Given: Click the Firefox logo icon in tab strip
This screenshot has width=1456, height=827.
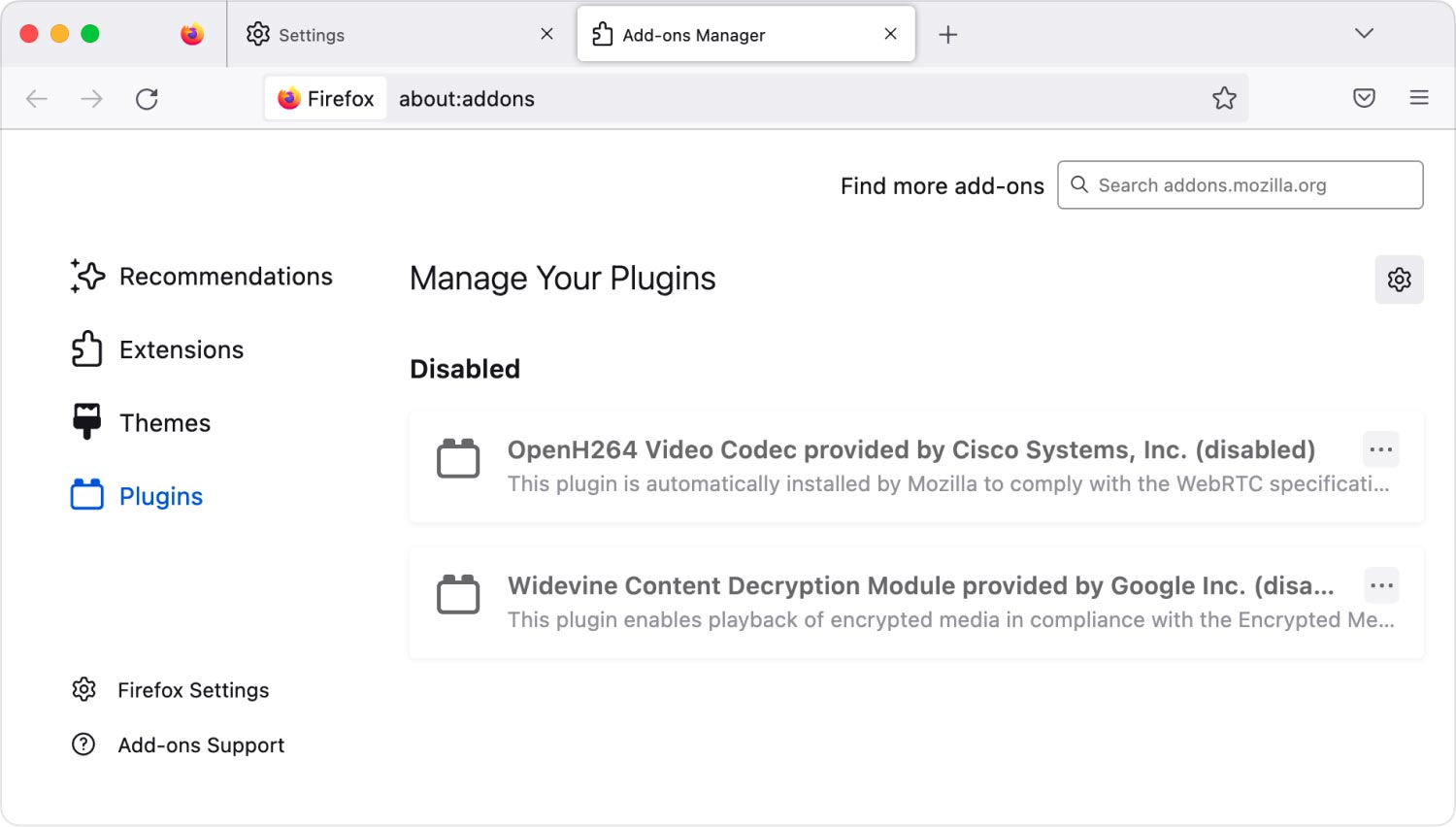Looking at the screenshot, I should click(192, 34).
